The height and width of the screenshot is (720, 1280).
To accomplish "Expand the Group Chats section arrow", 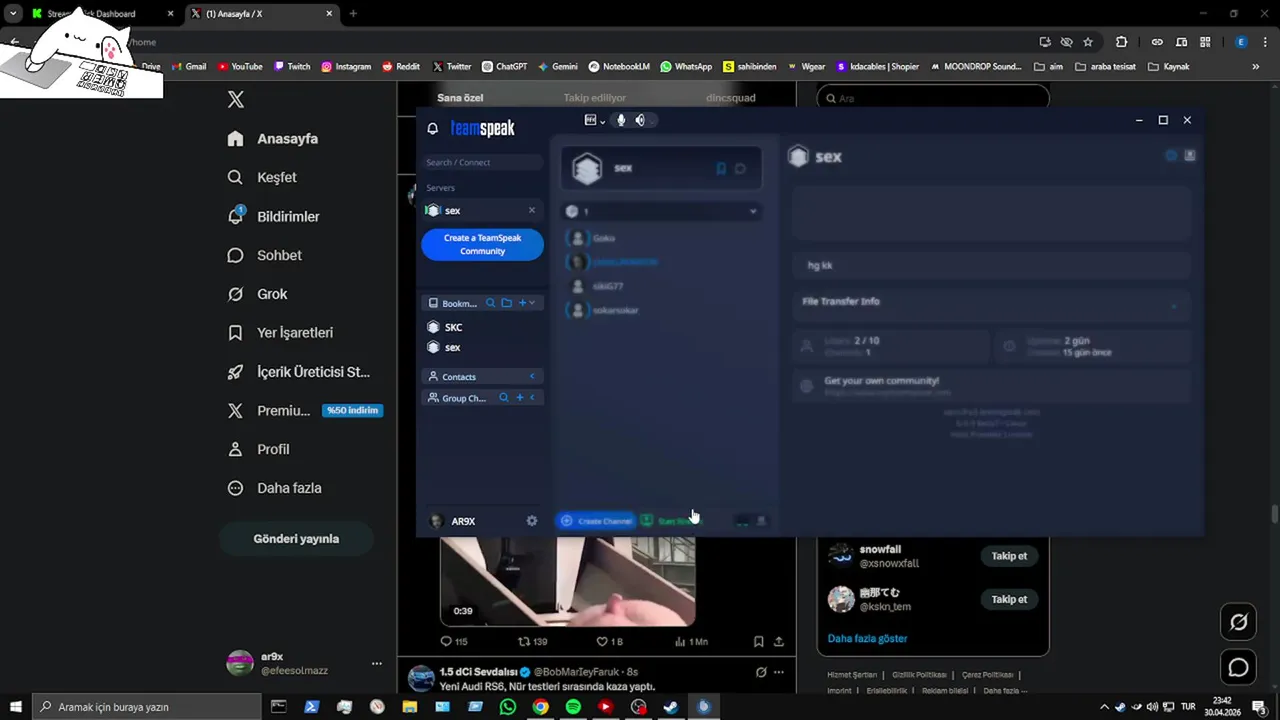I will point(532,398).
